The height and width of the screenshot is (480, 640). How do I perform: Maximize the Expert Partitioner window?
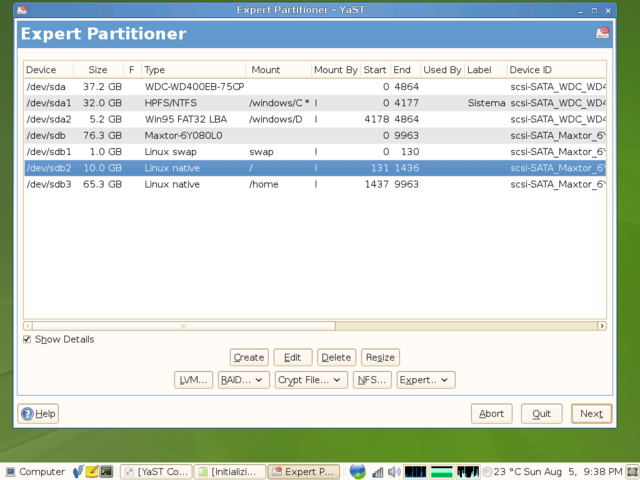pyautogui.click(x=594, y=11)
